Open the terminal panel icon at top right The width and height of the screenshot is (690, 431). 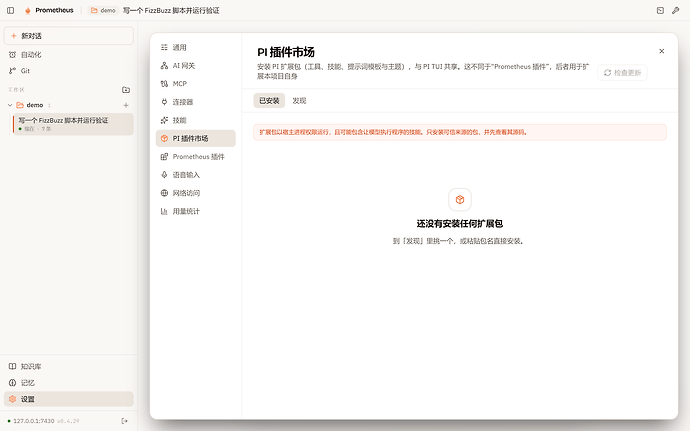coord(660,11)
